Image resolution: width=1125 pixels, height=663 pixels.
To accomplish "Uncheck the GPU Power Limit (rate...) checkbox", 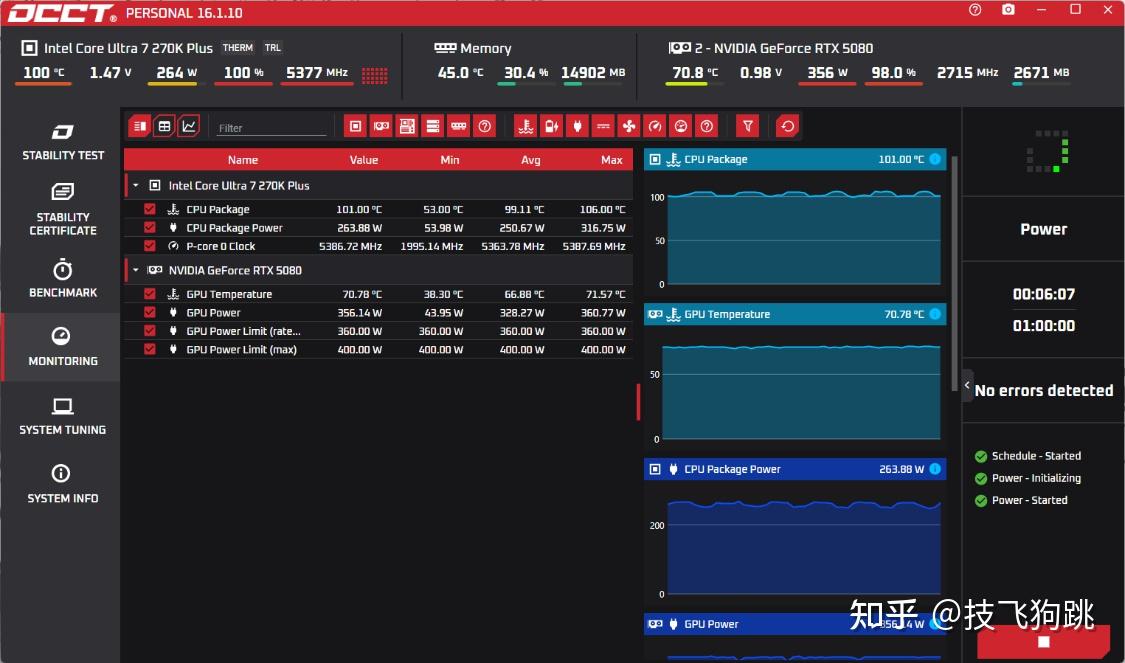I will [149, 331].
